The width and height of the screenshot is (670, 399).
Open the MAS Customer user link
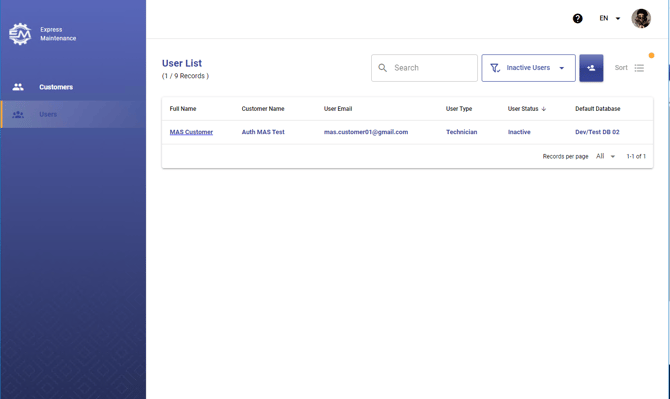pyautogui.click(x=191, y=132)
